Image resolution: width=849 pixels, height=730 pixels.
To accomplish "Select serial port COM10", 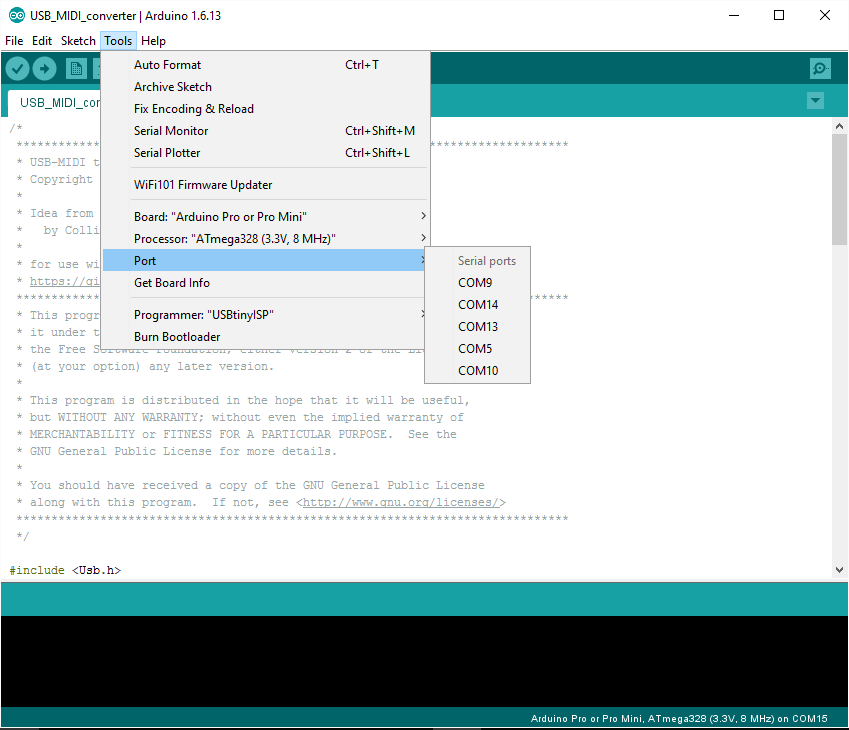I will point(478,371).
